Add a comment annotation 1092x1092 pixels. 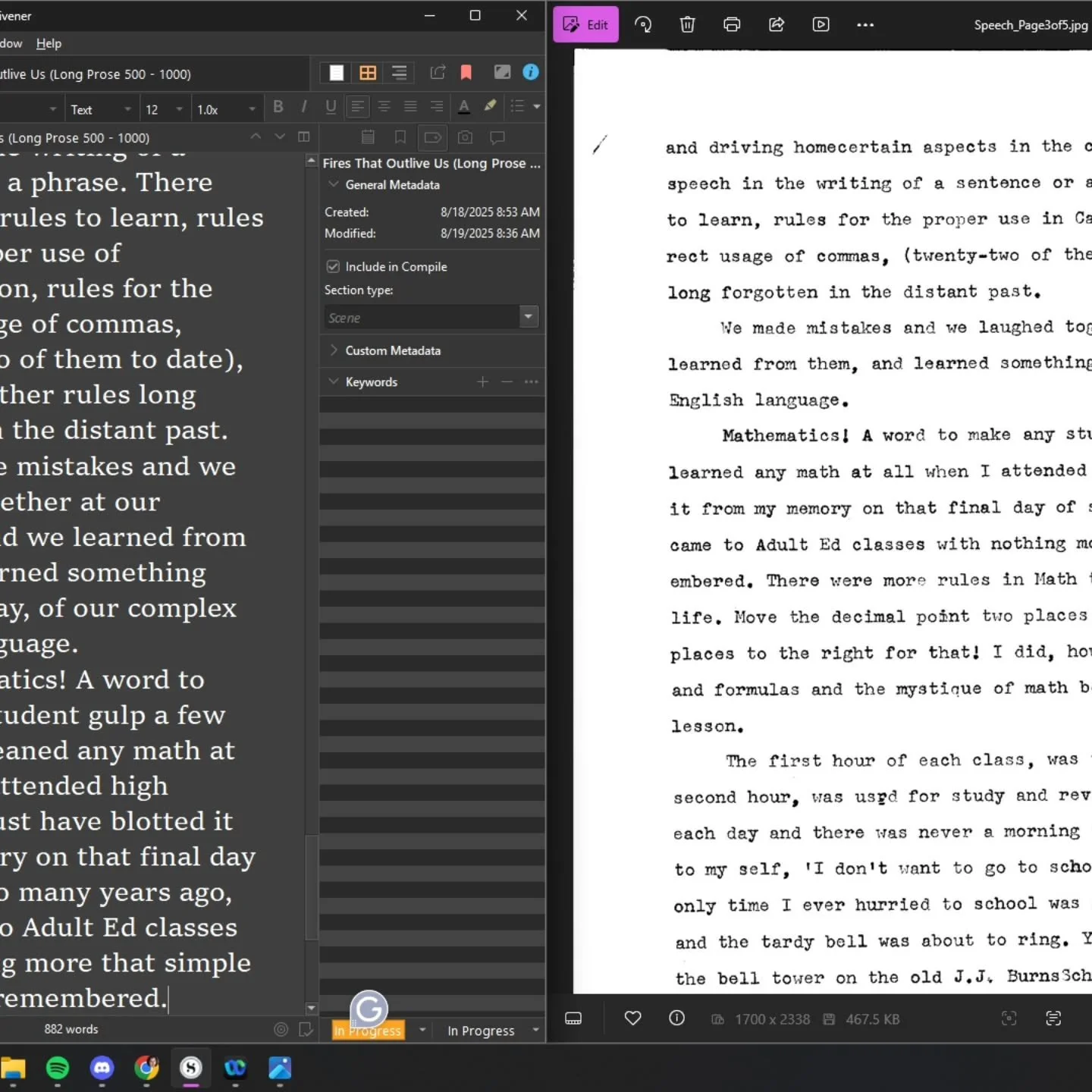[x=497, y=137]
